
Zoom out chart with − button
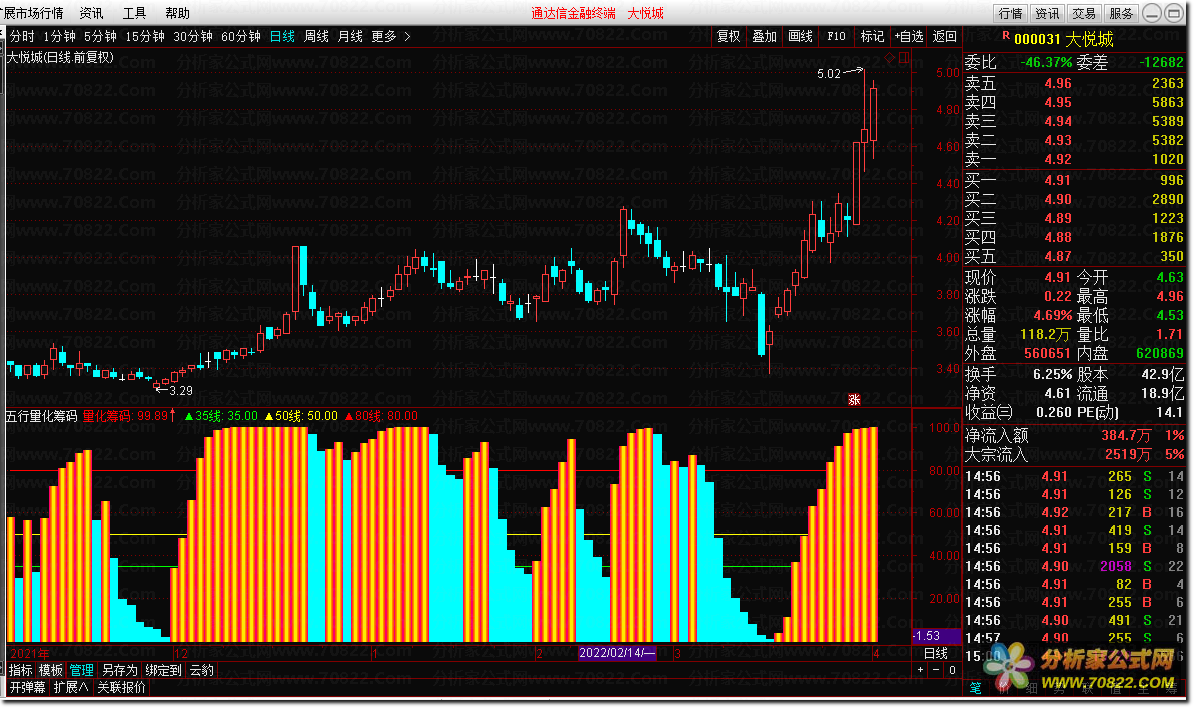937,670
